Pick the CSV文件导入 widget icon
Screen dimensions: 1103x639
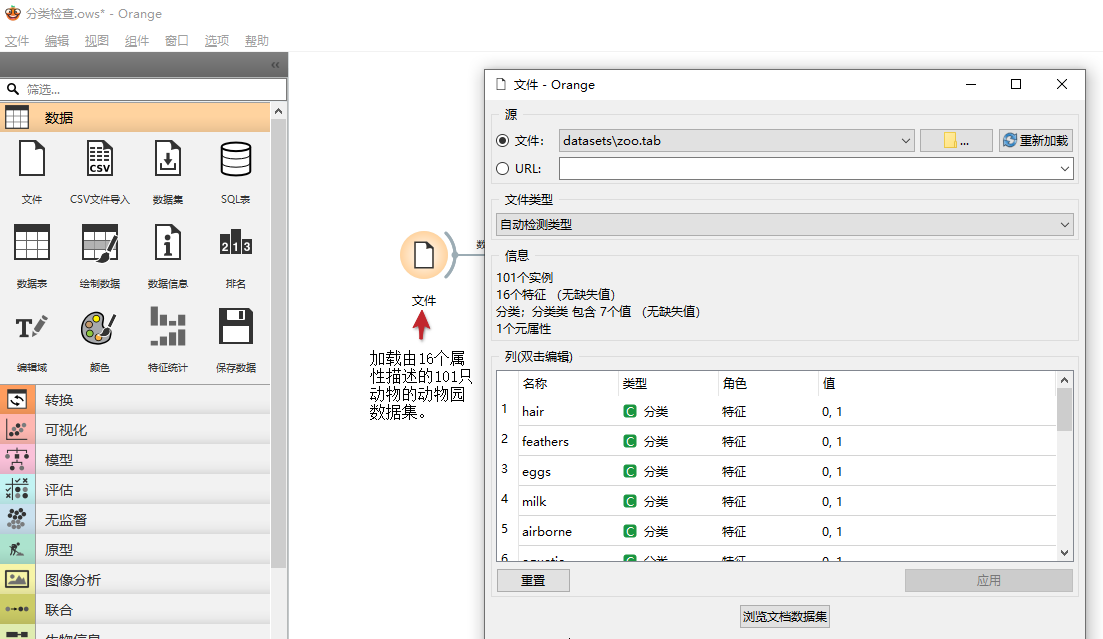pyautogui.click(x=99, y=159)
